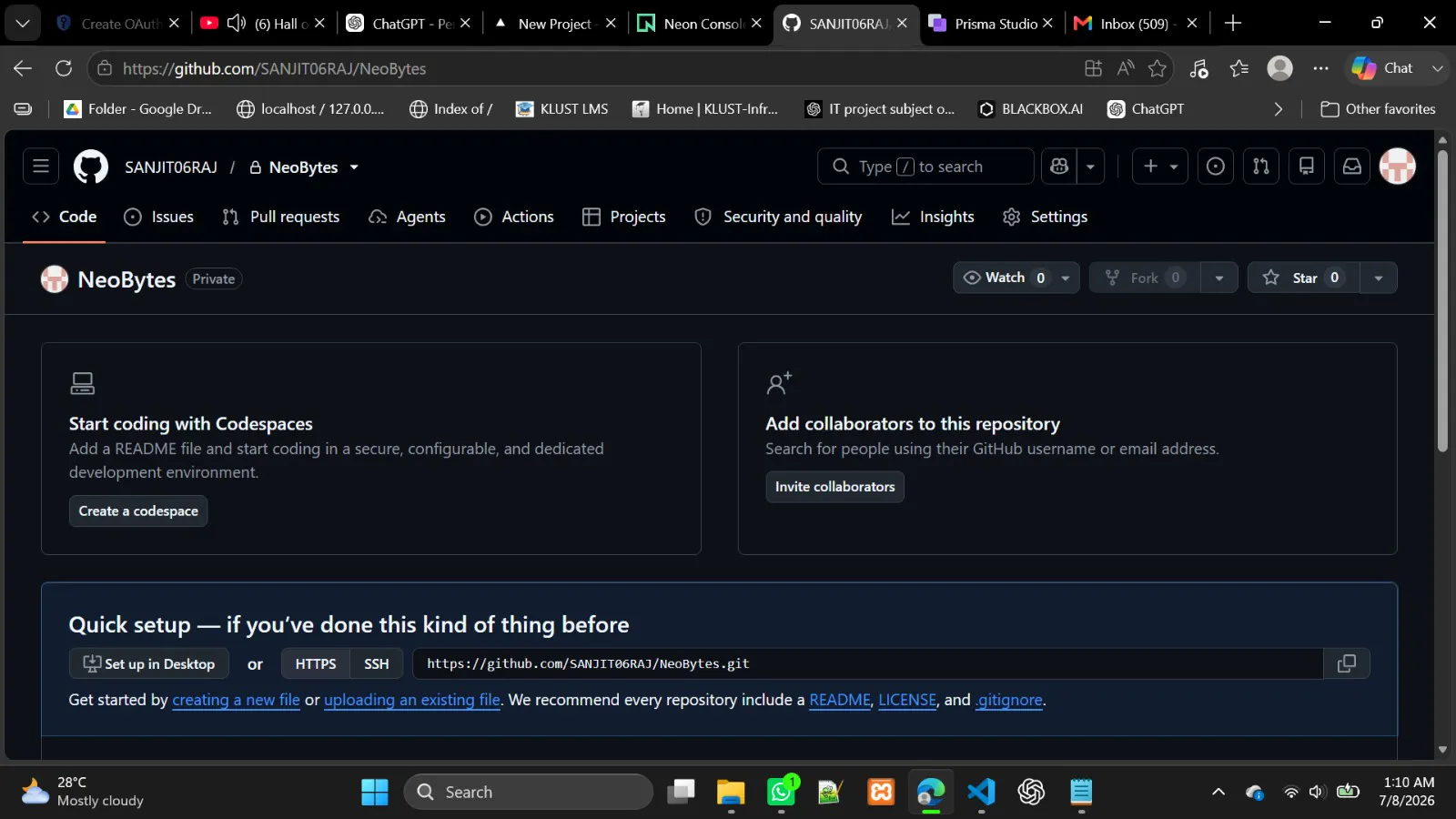Expand the Watch options dropdown arrow
1456x819 pixels.
coord(1066,278)
